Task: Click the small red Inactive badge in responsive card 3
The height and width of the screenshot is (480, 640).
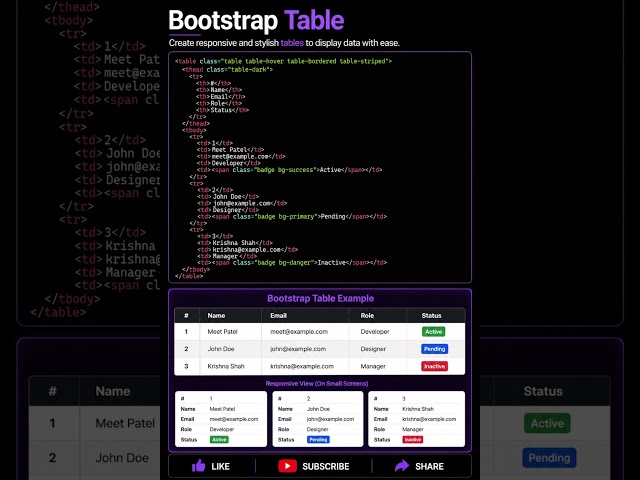Action: point(413,440)
